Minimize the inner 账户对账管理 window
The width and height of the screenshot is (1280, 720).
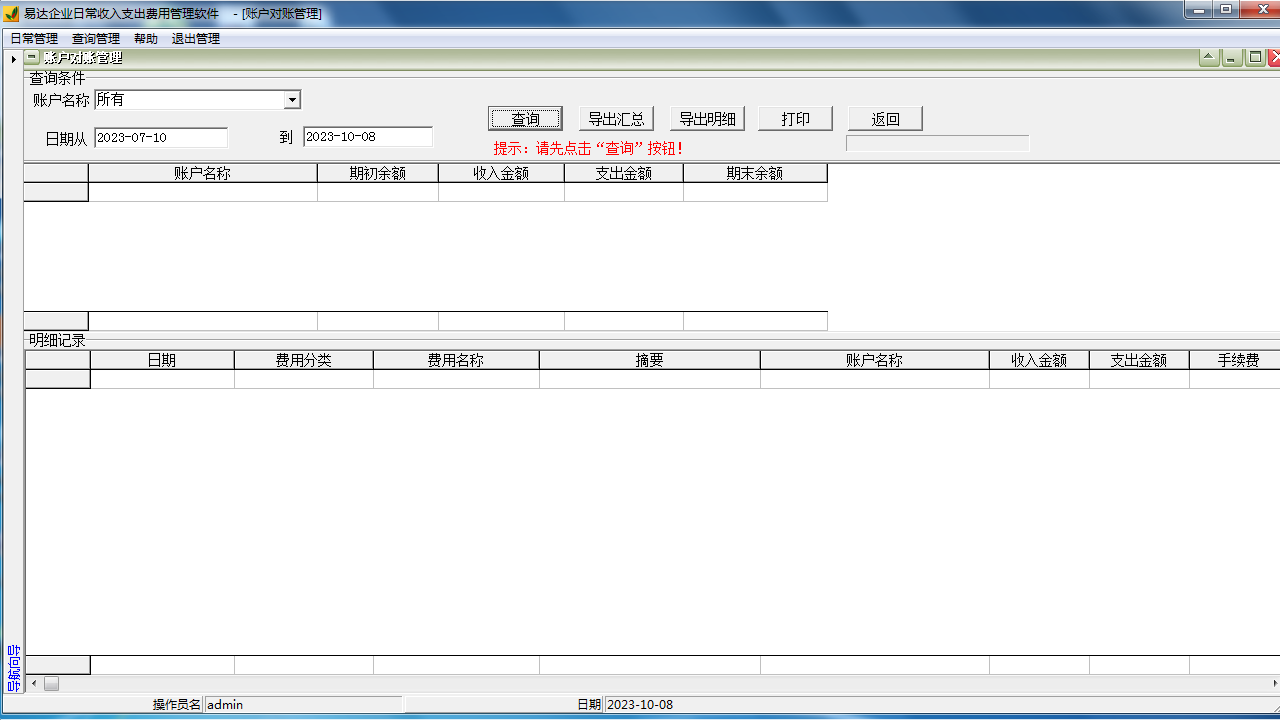(x=1232, y=58)
